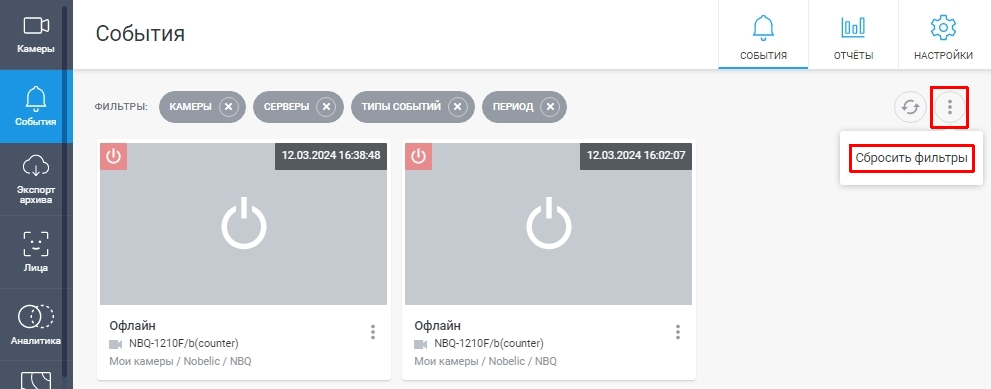991x389 pixels.
Task: Click the События page heading
Action: click(140, 34)
